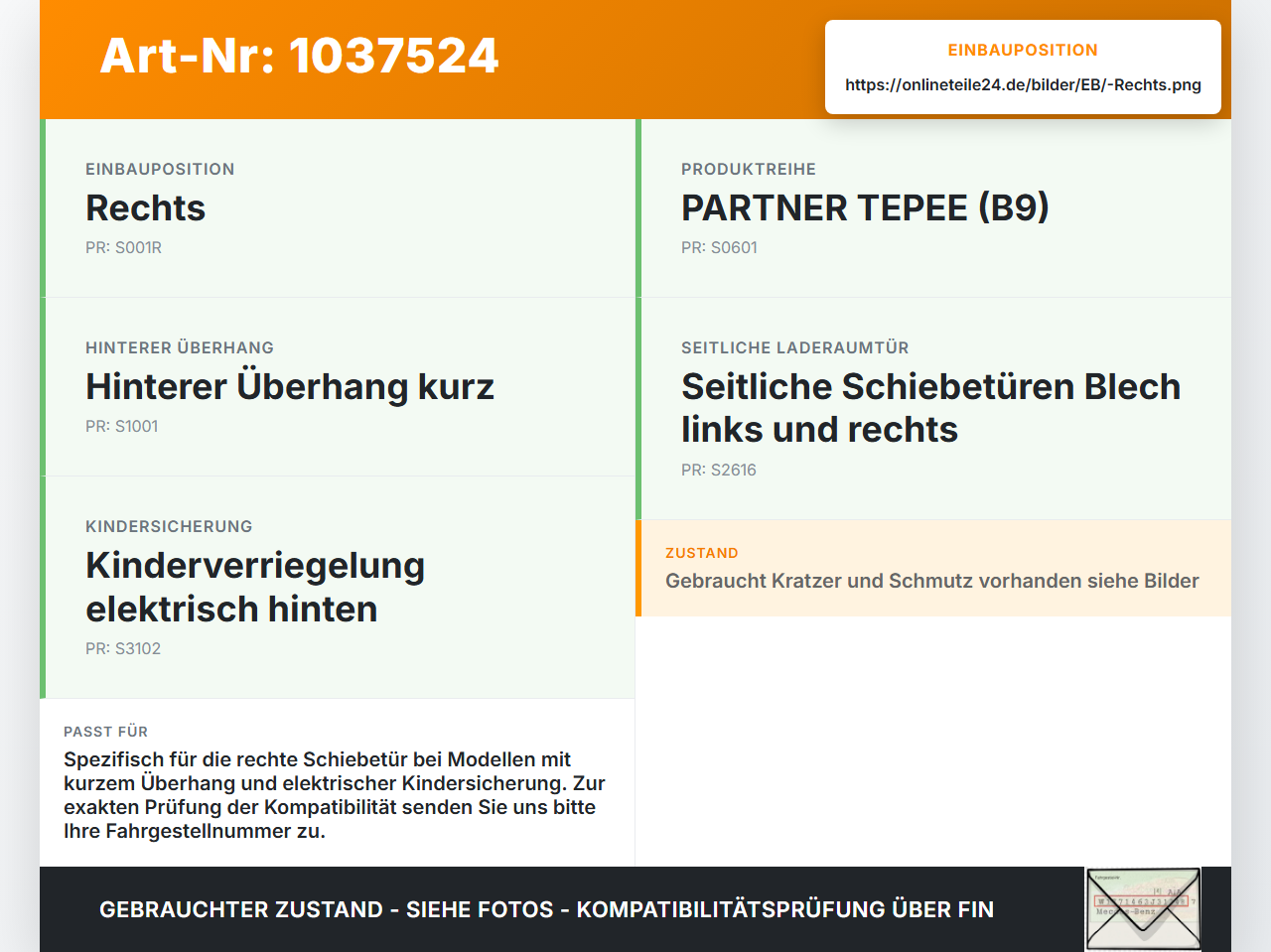This screenshot has height=952, width=1271.
Task: Select the orange EINBAUPOSITION label in white box
Action: pyautogui.click(x=1023, y=50)
